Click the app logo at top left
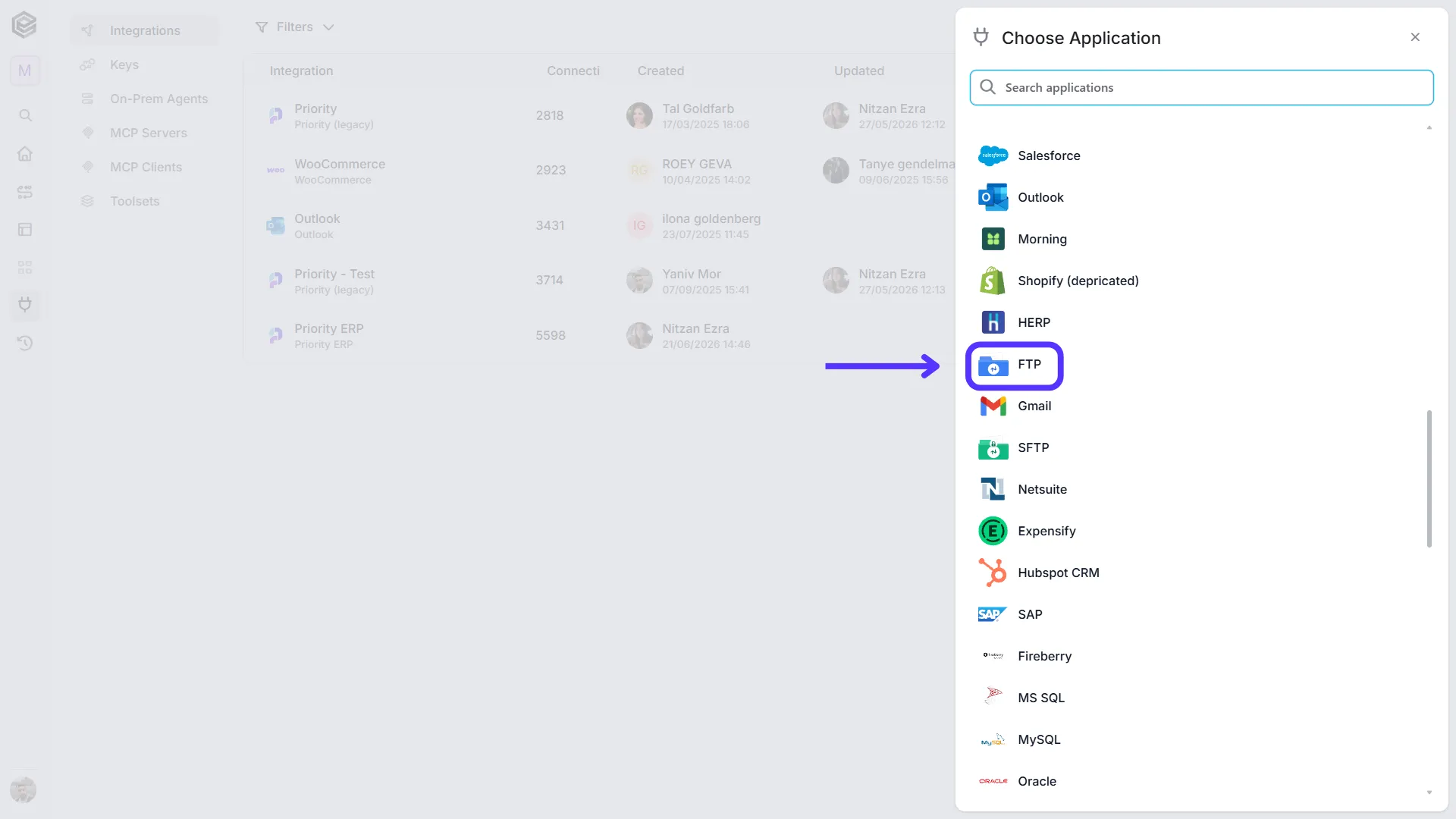This screenshot has width=1456, height=819. [x=24, y=25]
